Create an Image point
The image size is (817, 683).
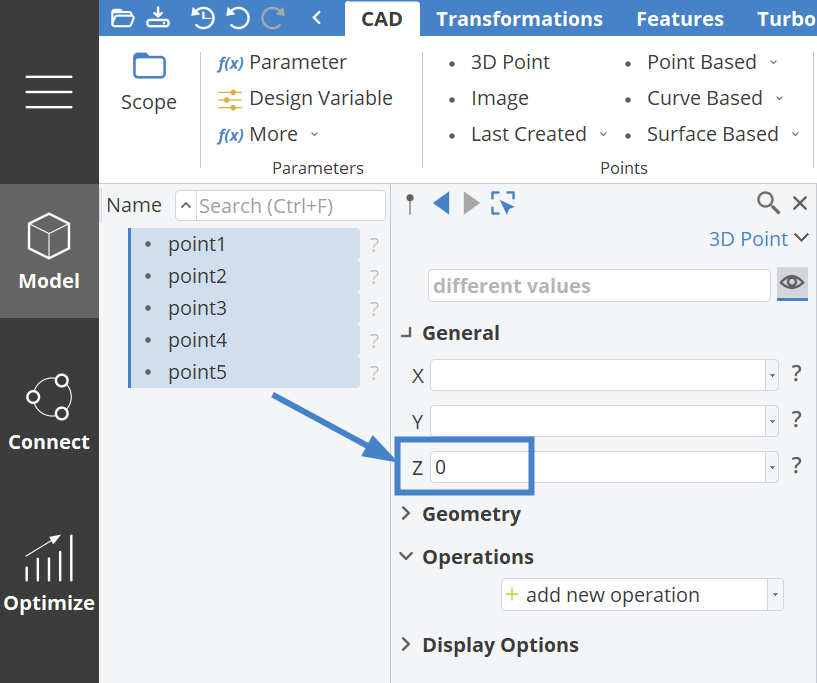coord(488,98)
